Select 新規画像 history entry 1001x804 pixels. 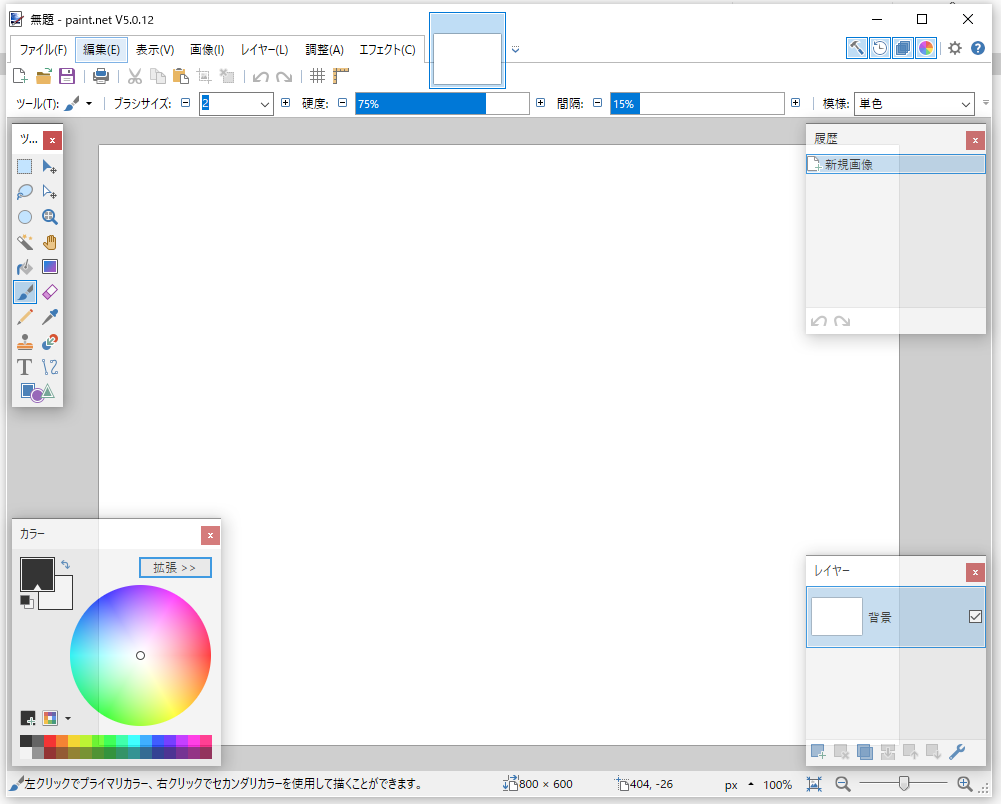coord(896,164)
